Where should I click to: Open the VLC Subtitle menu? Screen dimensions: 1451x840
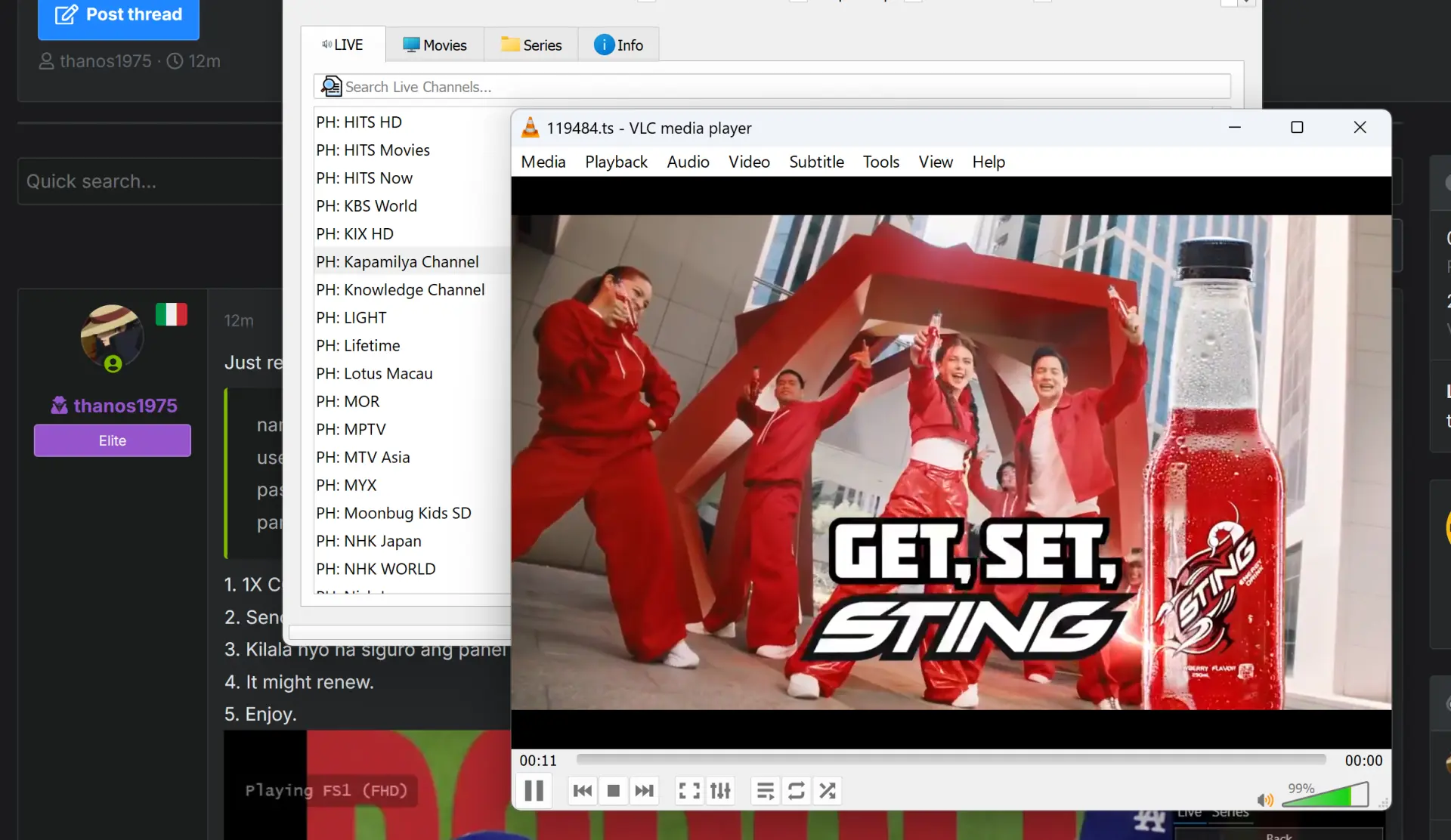816,162
